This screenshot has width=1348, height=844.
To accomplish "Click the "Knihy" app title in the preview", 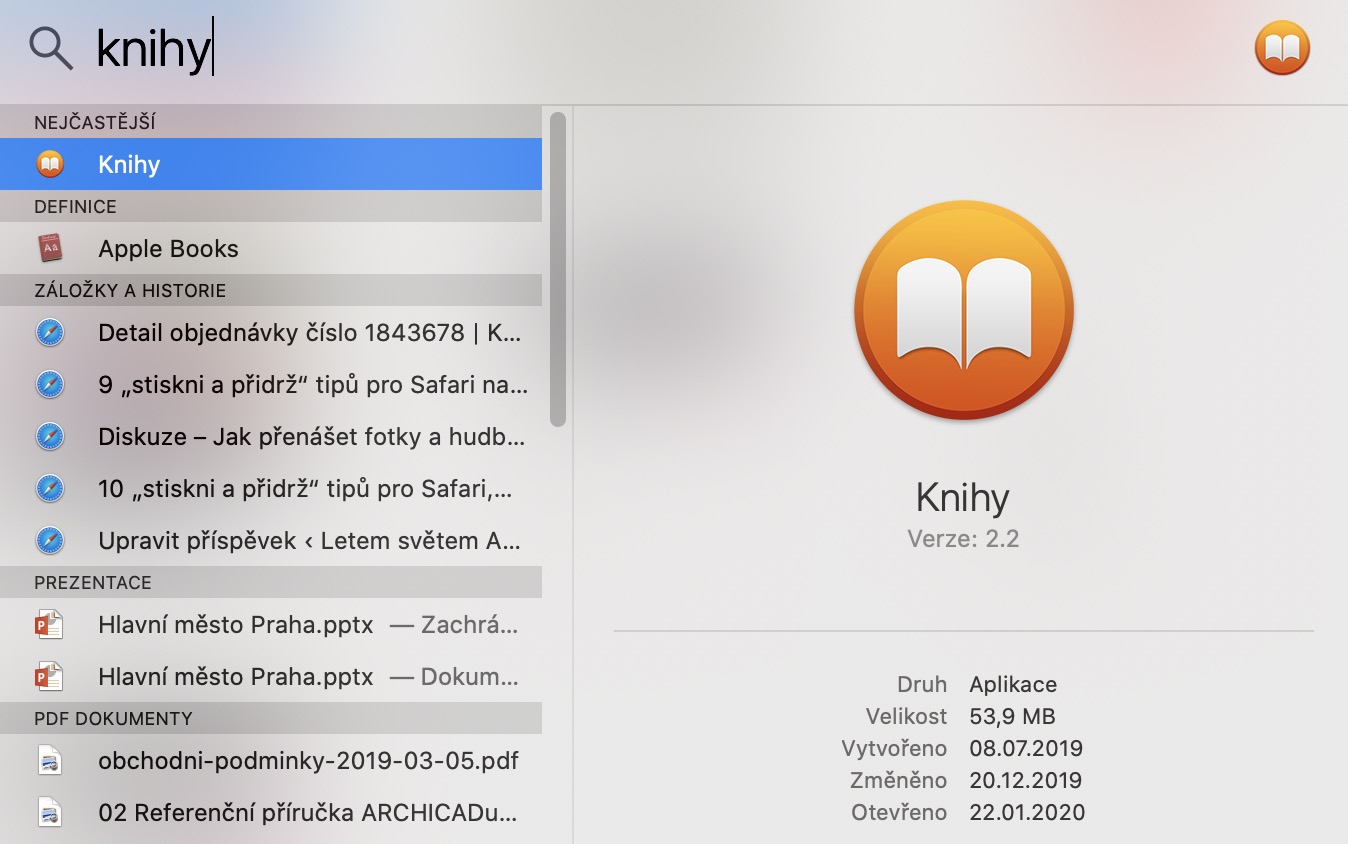I will [963, 497].
